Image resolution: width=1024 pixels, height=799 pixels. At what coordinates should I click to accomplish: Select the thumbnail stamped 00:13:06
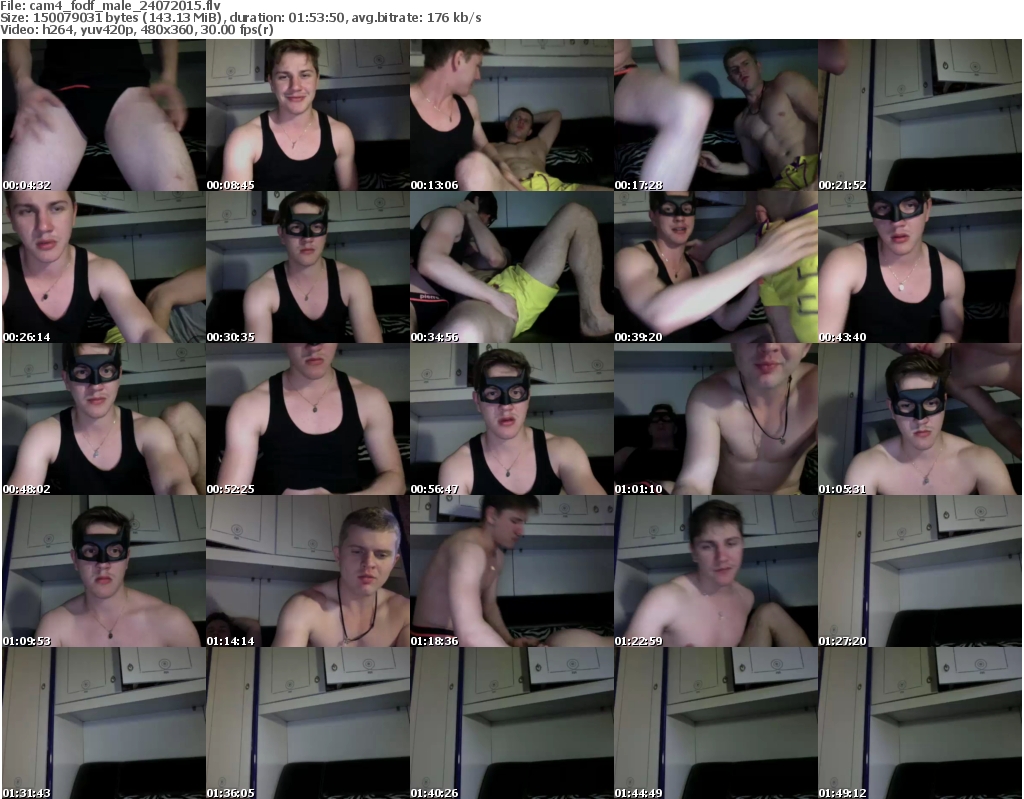(x=511, y=115)
